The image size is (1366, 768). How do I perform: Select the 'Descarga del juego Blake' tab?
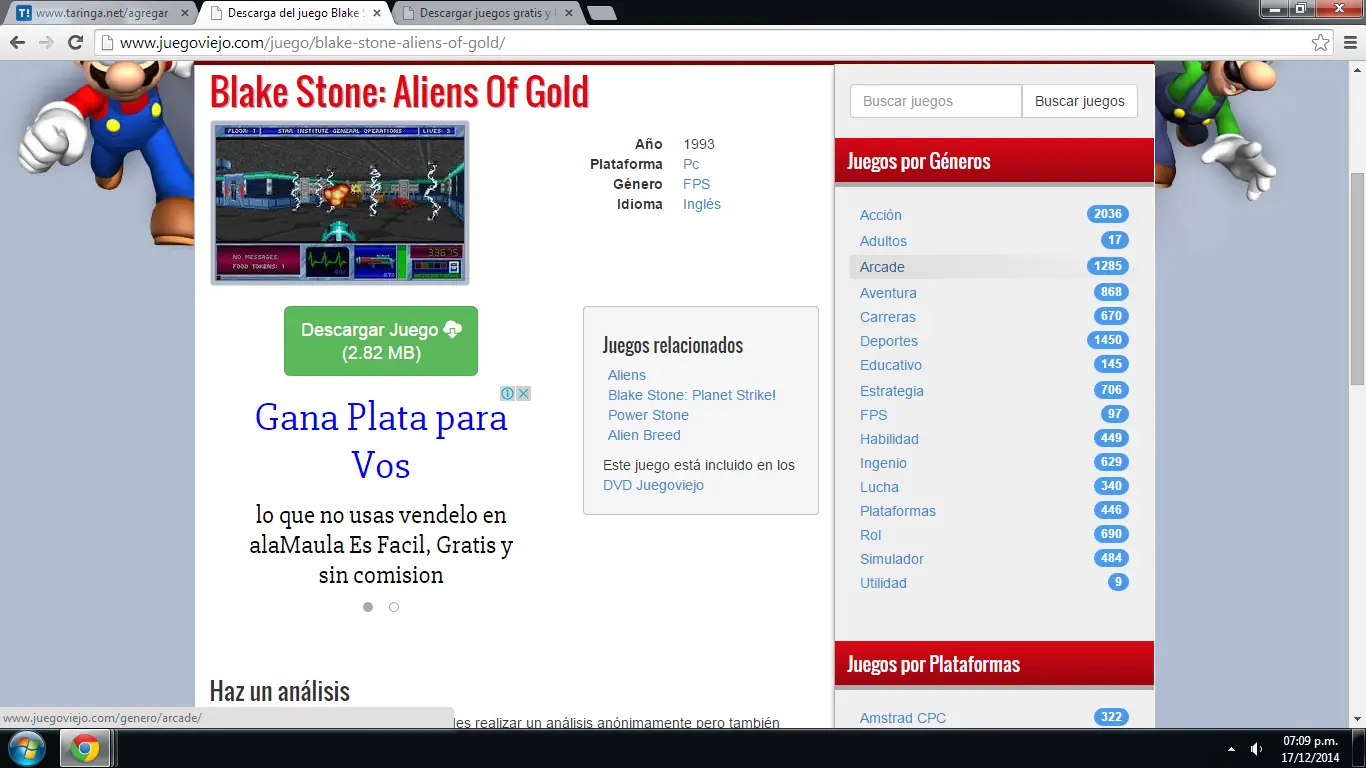[294, 13]
